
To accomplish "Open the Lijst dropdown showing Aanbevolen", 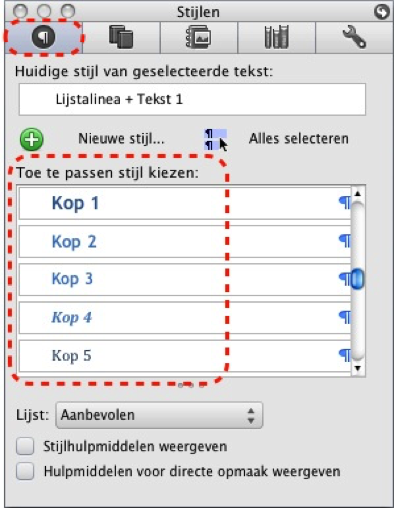I will click(159, 415).
